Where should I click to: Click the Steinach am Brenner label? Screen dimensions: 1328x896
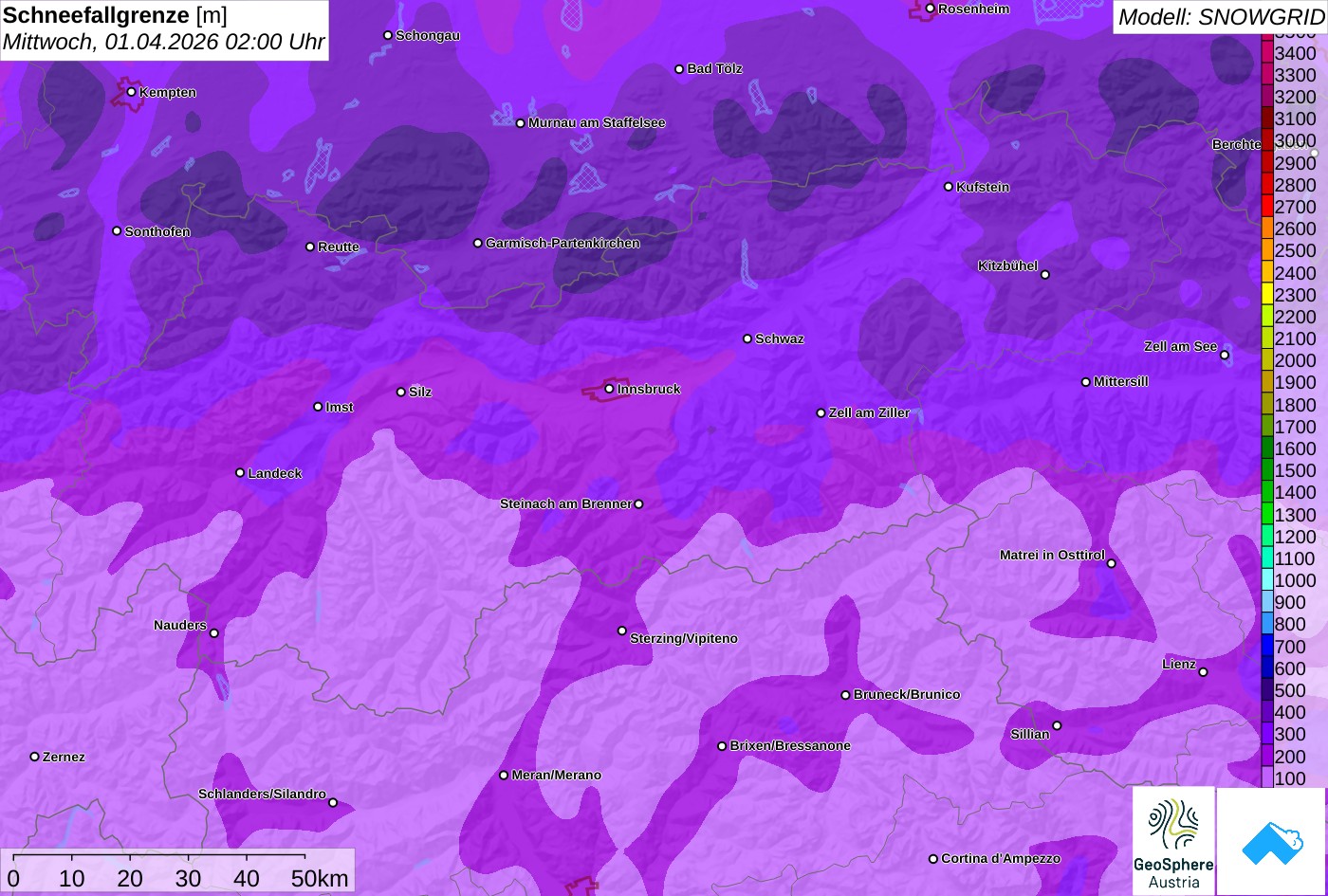565,503
